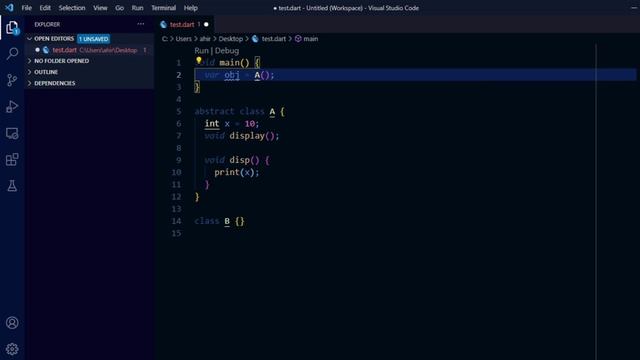The width and height of the screenshot is (640, 360).
Task: Open the View menu
Action: pos(100,8)
